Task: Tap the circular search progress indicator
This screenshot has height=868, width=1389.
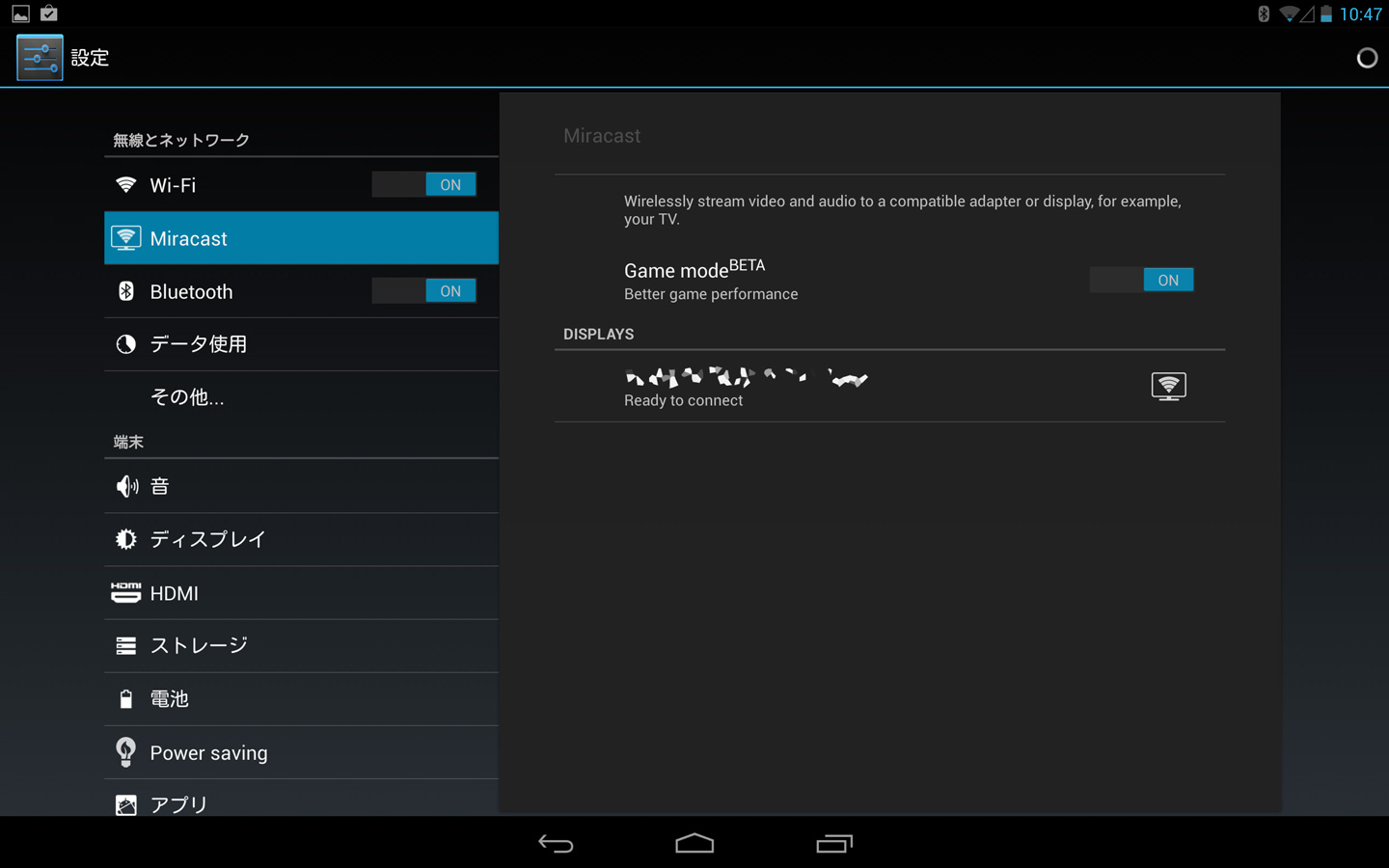Action: (1367, 58)
